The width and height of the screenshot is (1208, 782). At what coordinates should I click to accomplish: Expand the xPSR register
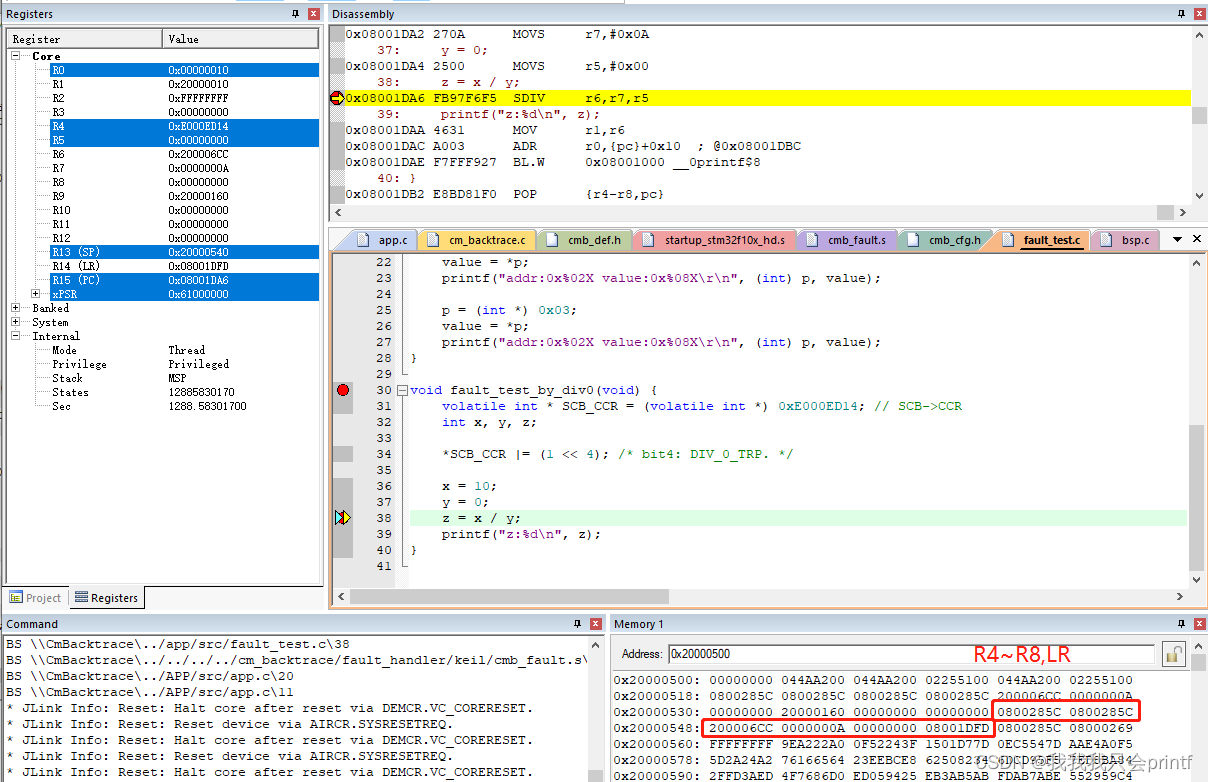pos(37,294)
